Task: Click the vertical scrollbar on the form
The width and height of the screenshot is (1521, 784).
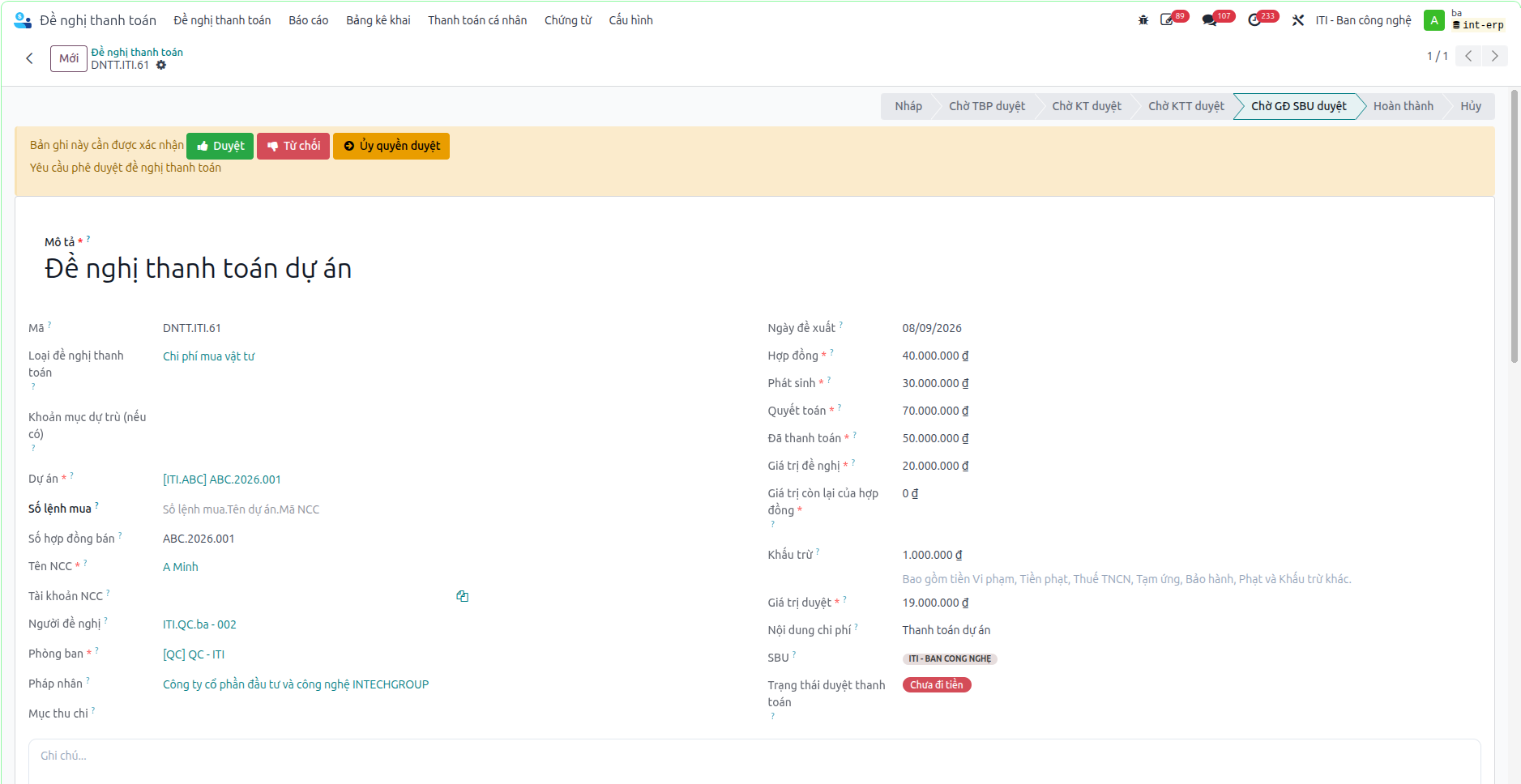Action: coord(1515,227)
